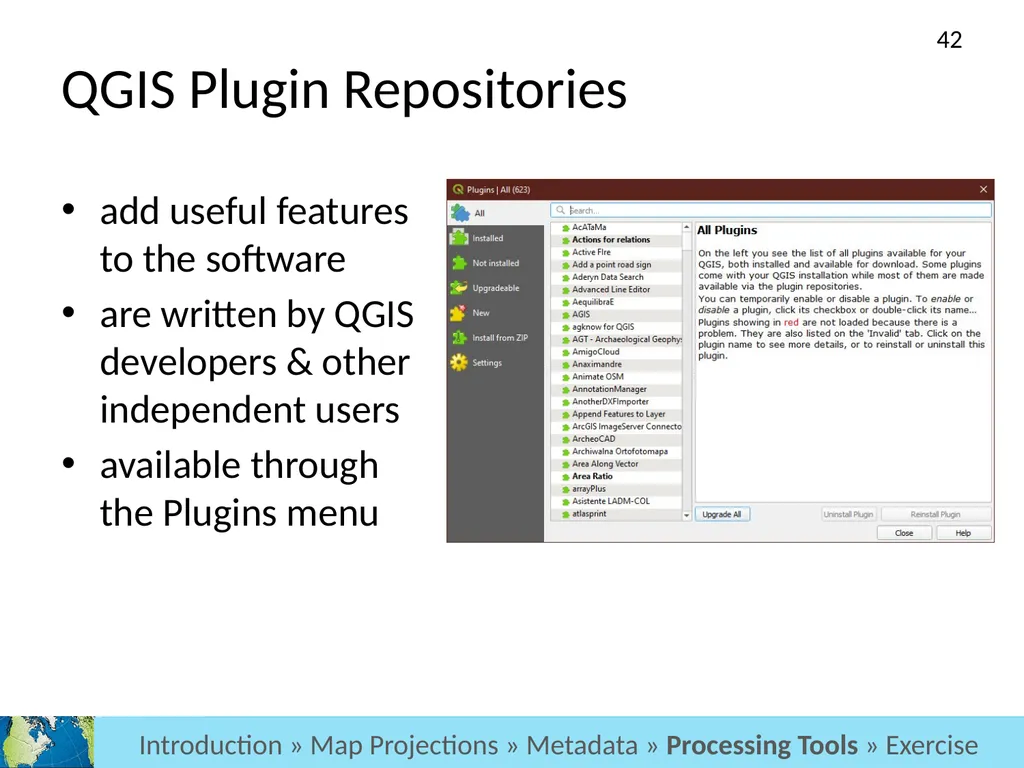Open the All plugins tab
The width and height of the screenshot is (1024, 768).
coord(496,213)
